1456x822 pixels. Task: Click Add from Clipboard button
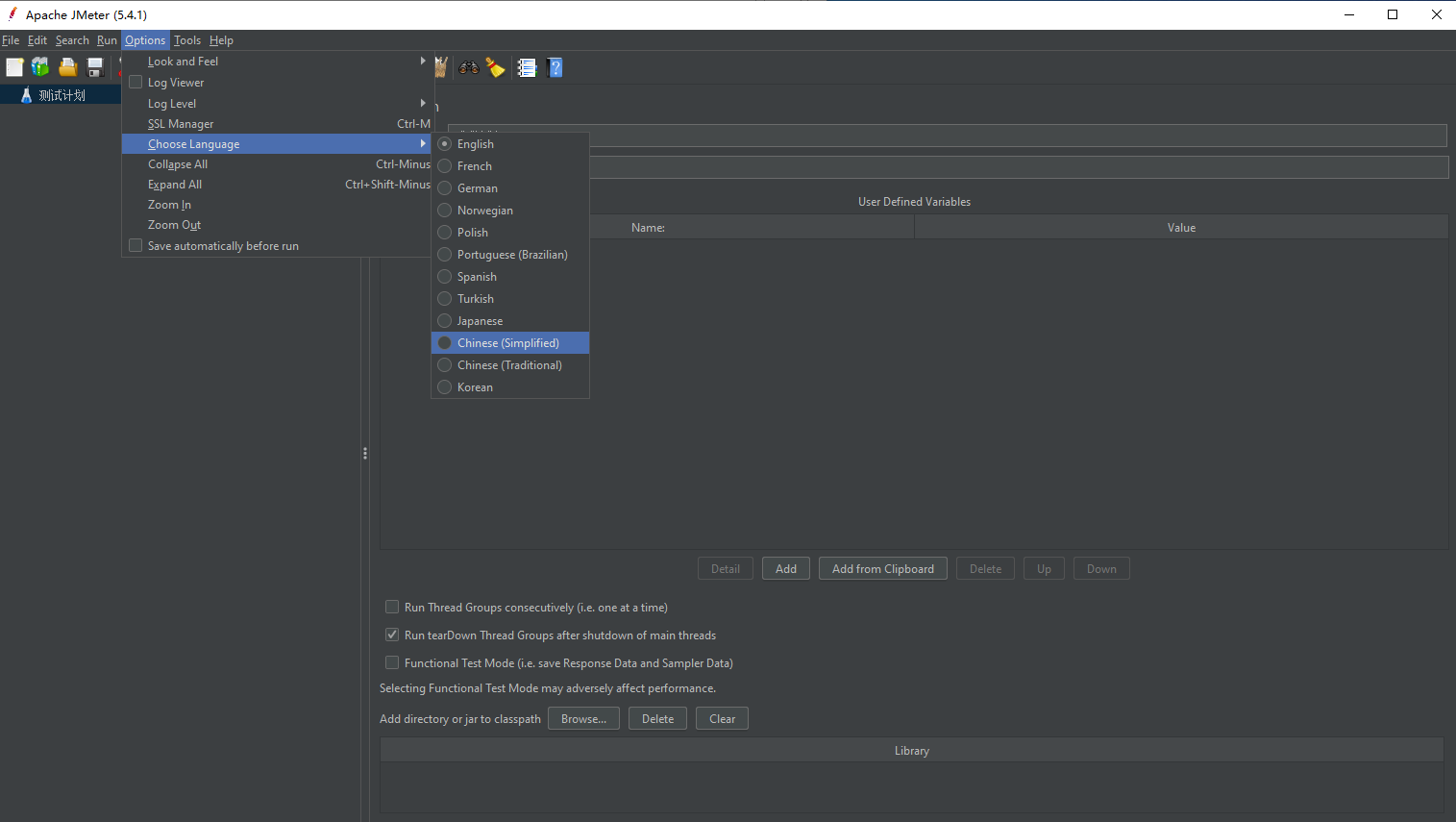[883, 569]
